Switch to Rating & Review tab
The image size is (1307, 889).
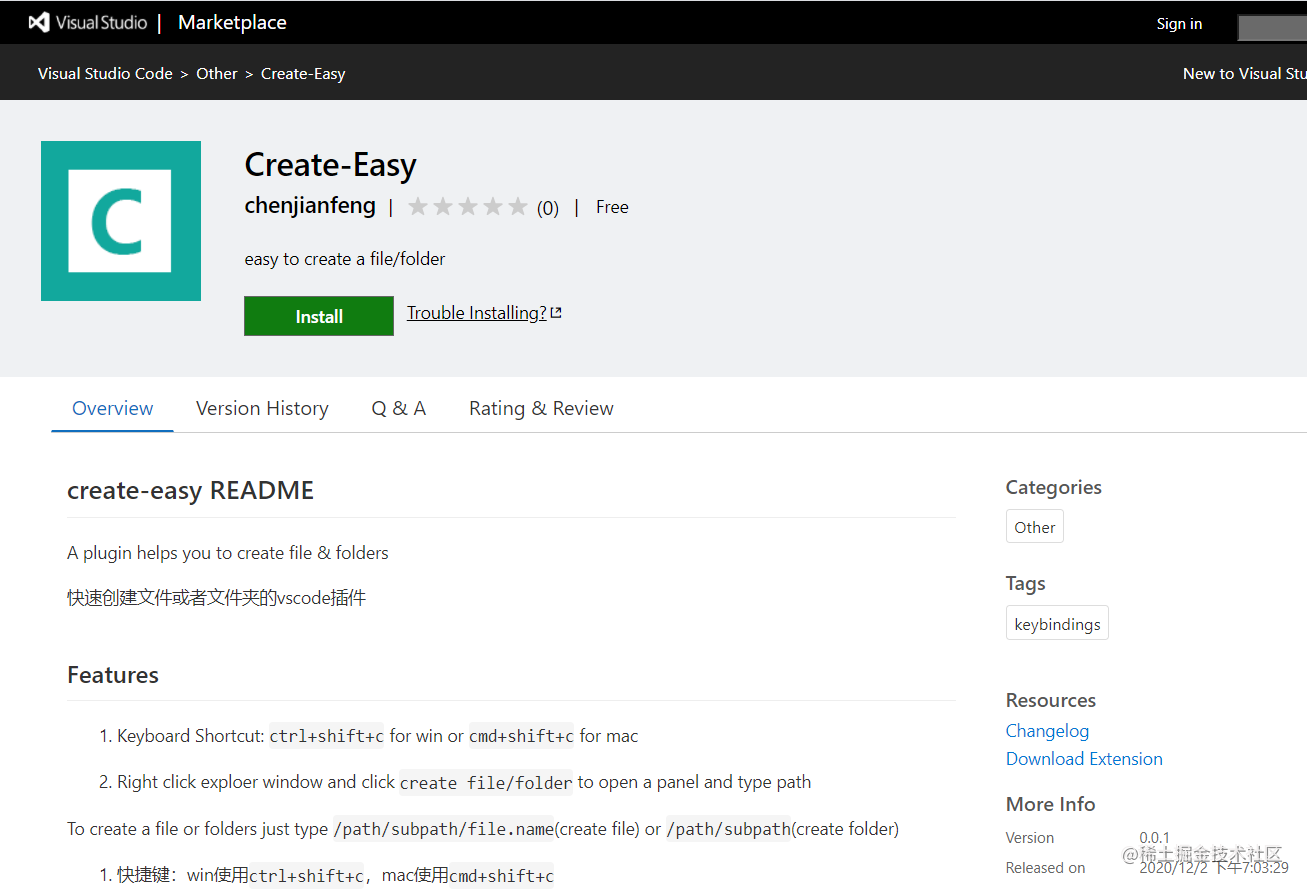coord(541,408)
